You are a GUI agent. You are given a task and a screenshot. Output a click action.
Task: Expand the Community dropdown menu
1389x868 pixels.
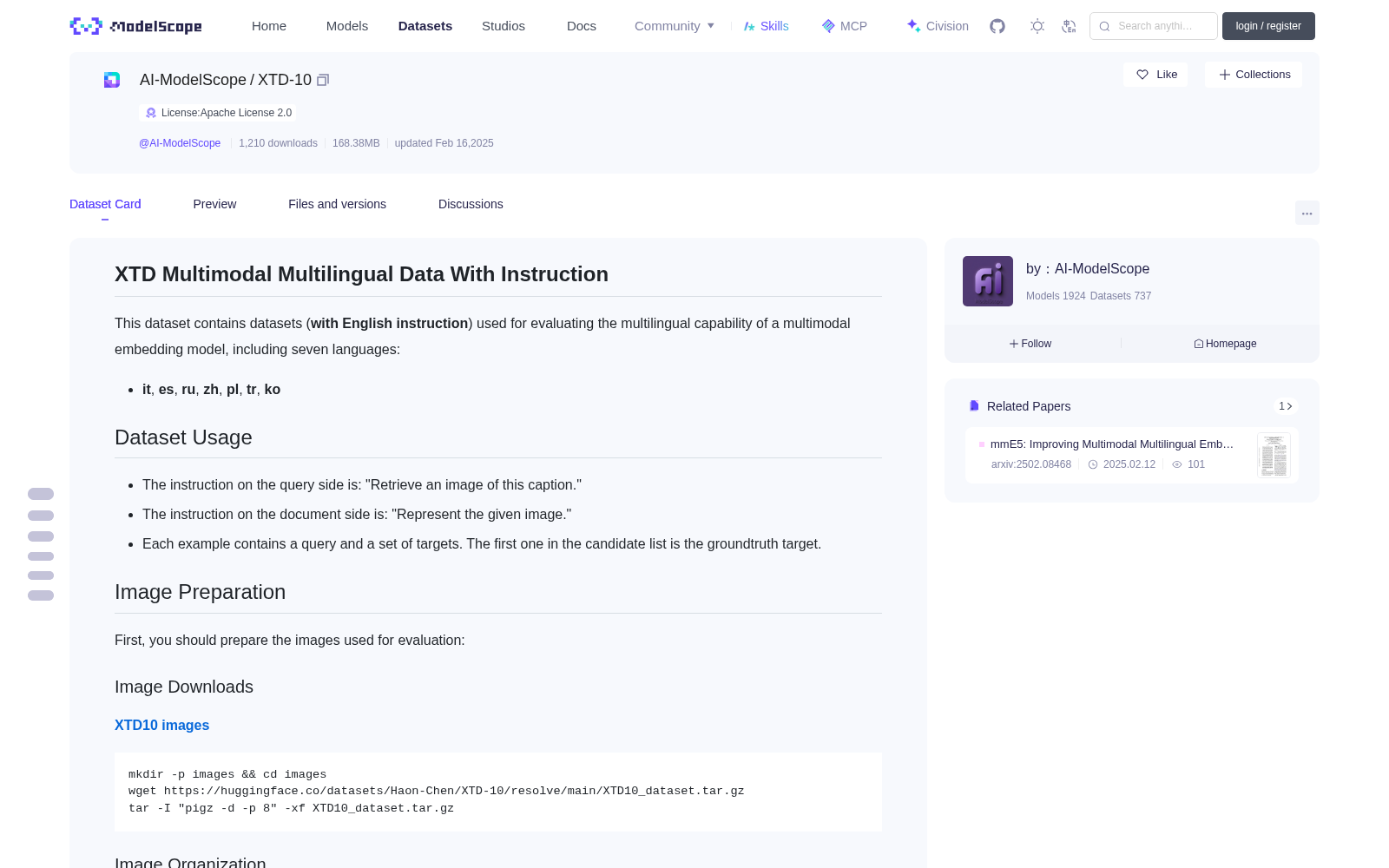pos(675,26)
